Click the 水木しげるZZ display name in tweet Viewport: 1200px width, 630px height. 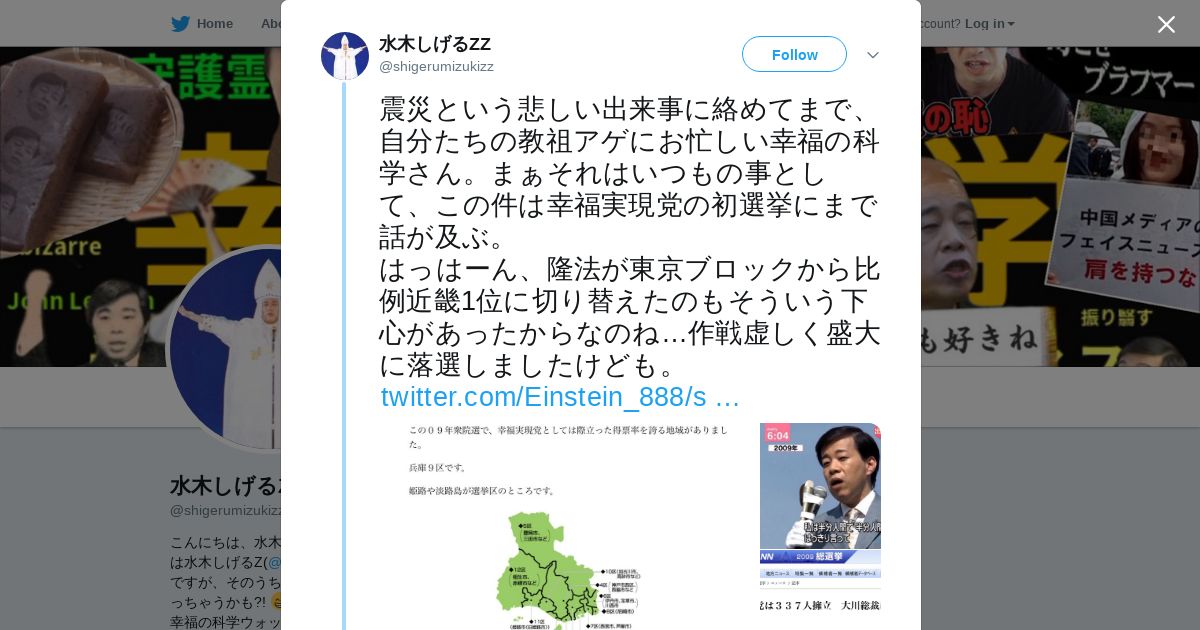tap(435, 44)
